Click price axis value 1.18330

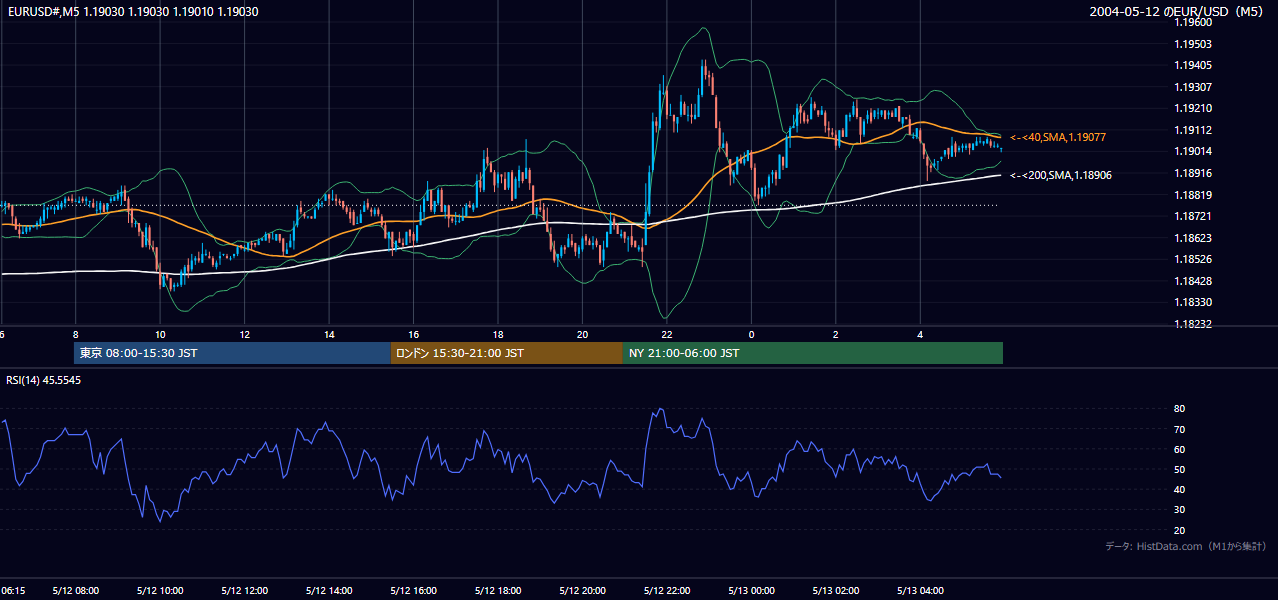click(x=1192, y=302)
